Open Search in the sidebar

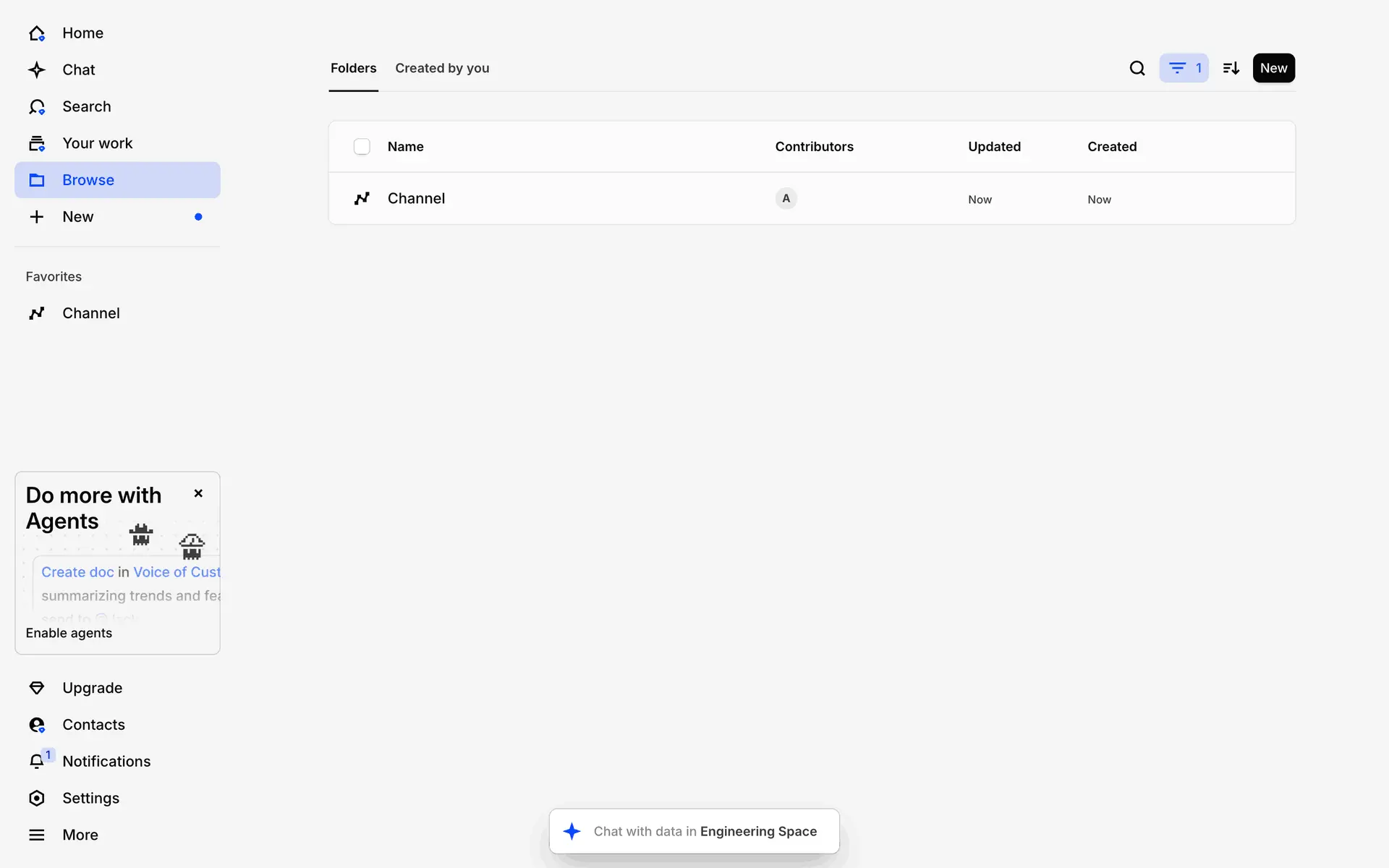(86, 107)
